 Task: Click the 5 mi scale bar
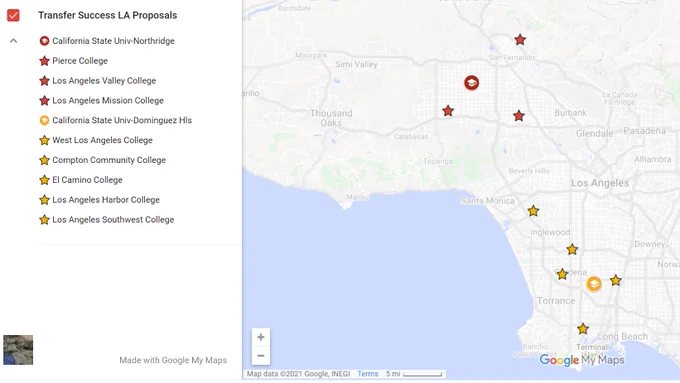pyautogui.click(x=414, y=373)
